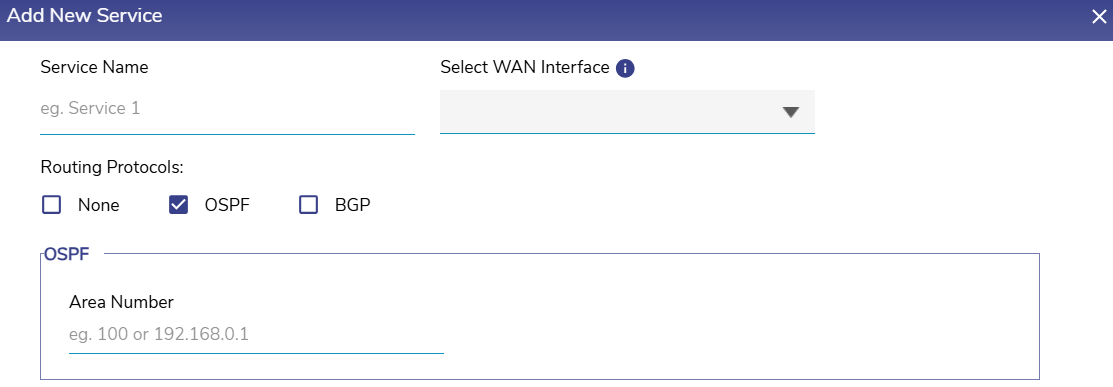Click the "Add New Service" dialog title

tap(84, 16)
